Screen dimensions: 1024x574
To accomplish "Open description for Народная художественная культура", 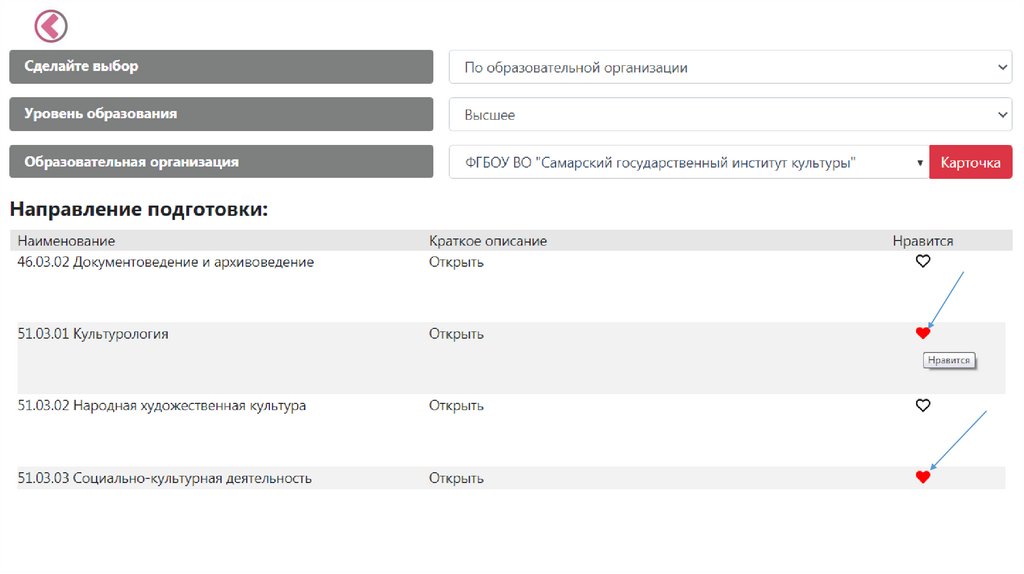I will click(456, 406).
